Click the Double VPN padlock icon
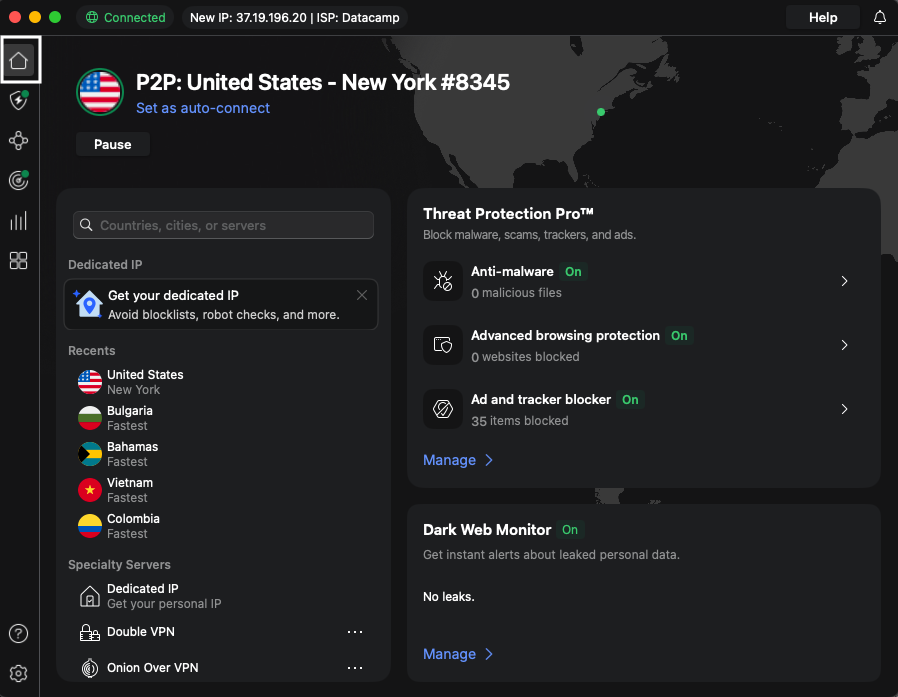This screenshot has width=898, height=697. point(90,632)
